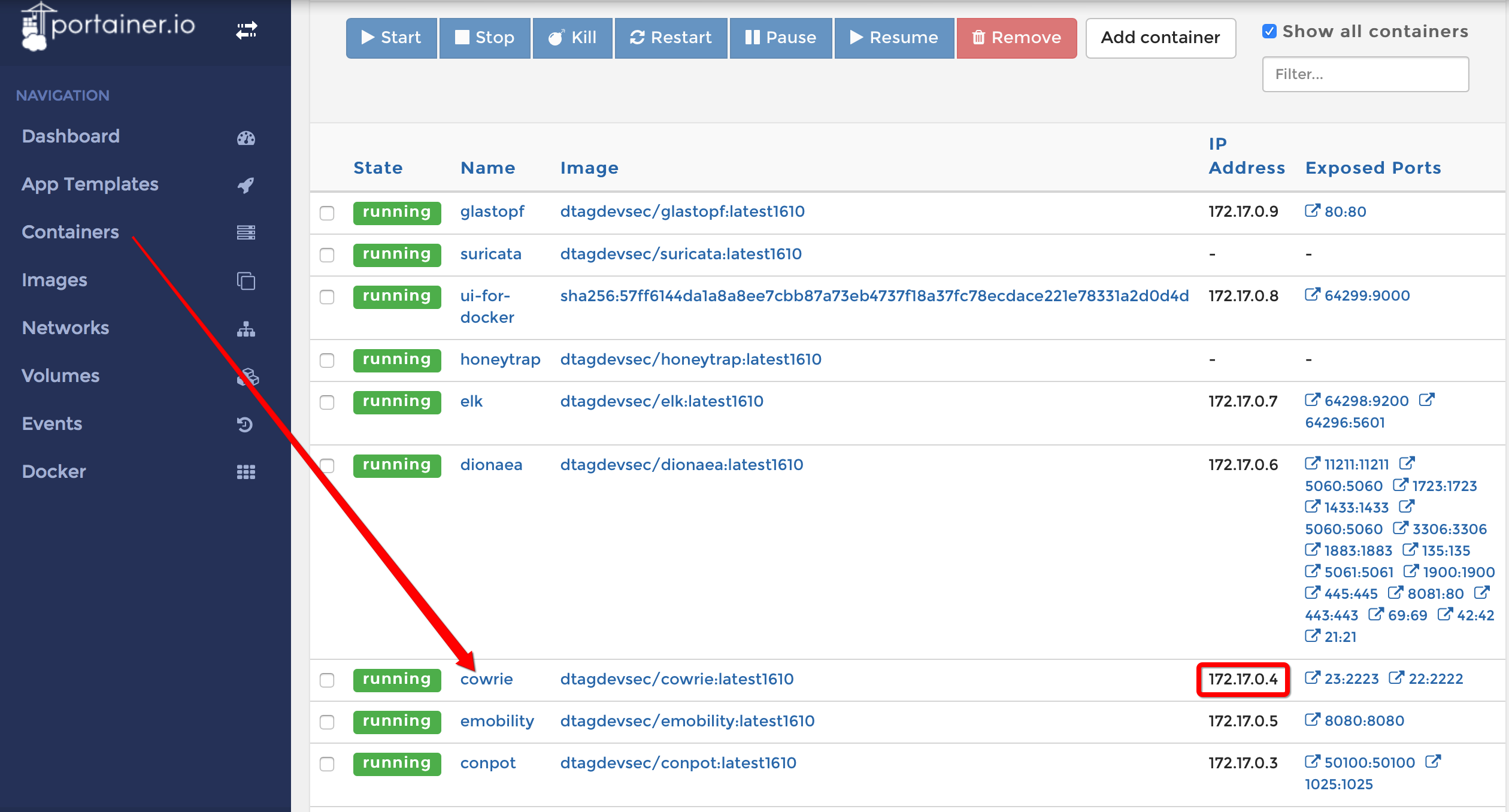Toggle the sidebar with the arrows icon
Viewport: 1509px width, 812px height.
pyautogui.click(x=247, y=30)
